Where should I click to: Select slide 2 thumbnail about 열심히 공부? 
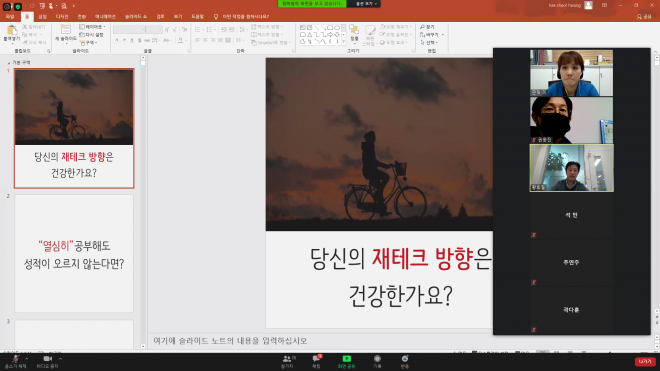(x=74, y=253)
